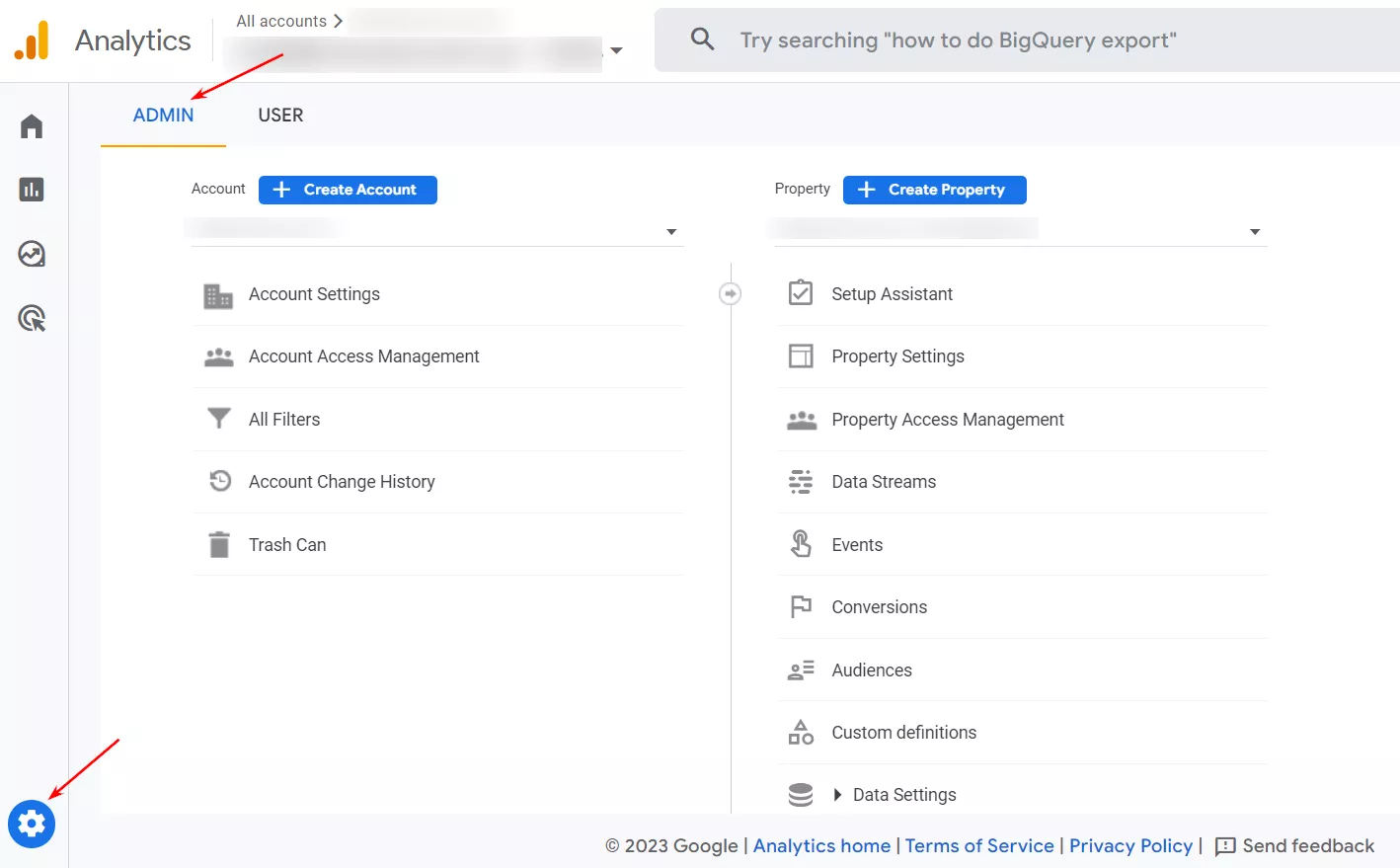The width and height of the screenshot is (1400, 868).
Task: Open the Explore icon in the sidebar
Action: point(32,254)
